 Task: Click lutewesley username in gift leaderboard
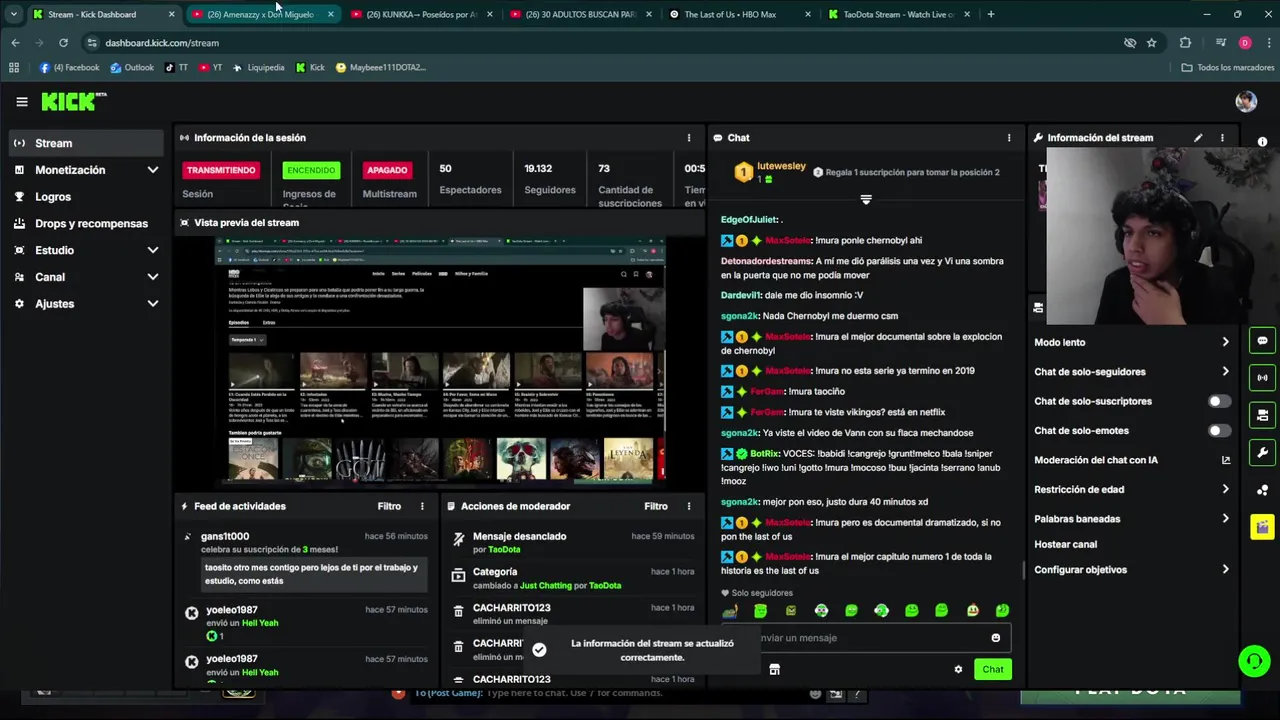(781, 166)
